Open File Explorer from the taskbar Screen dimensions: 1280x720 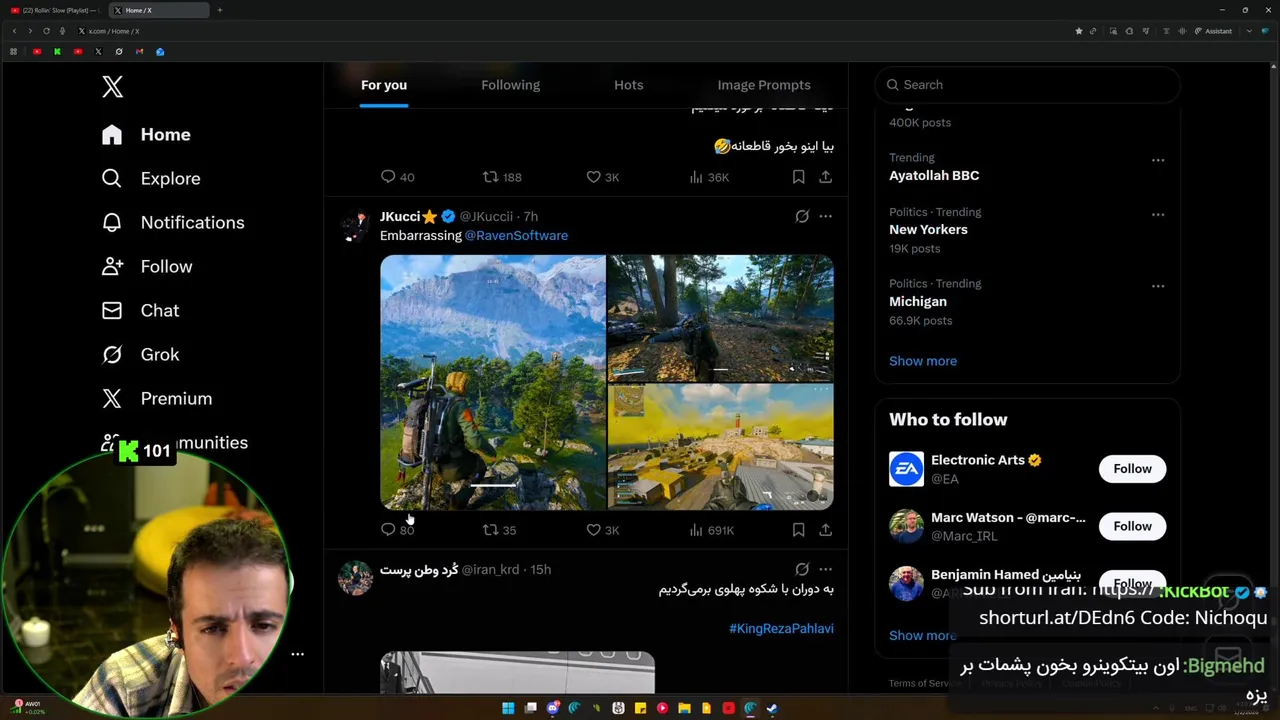point(684,708)
